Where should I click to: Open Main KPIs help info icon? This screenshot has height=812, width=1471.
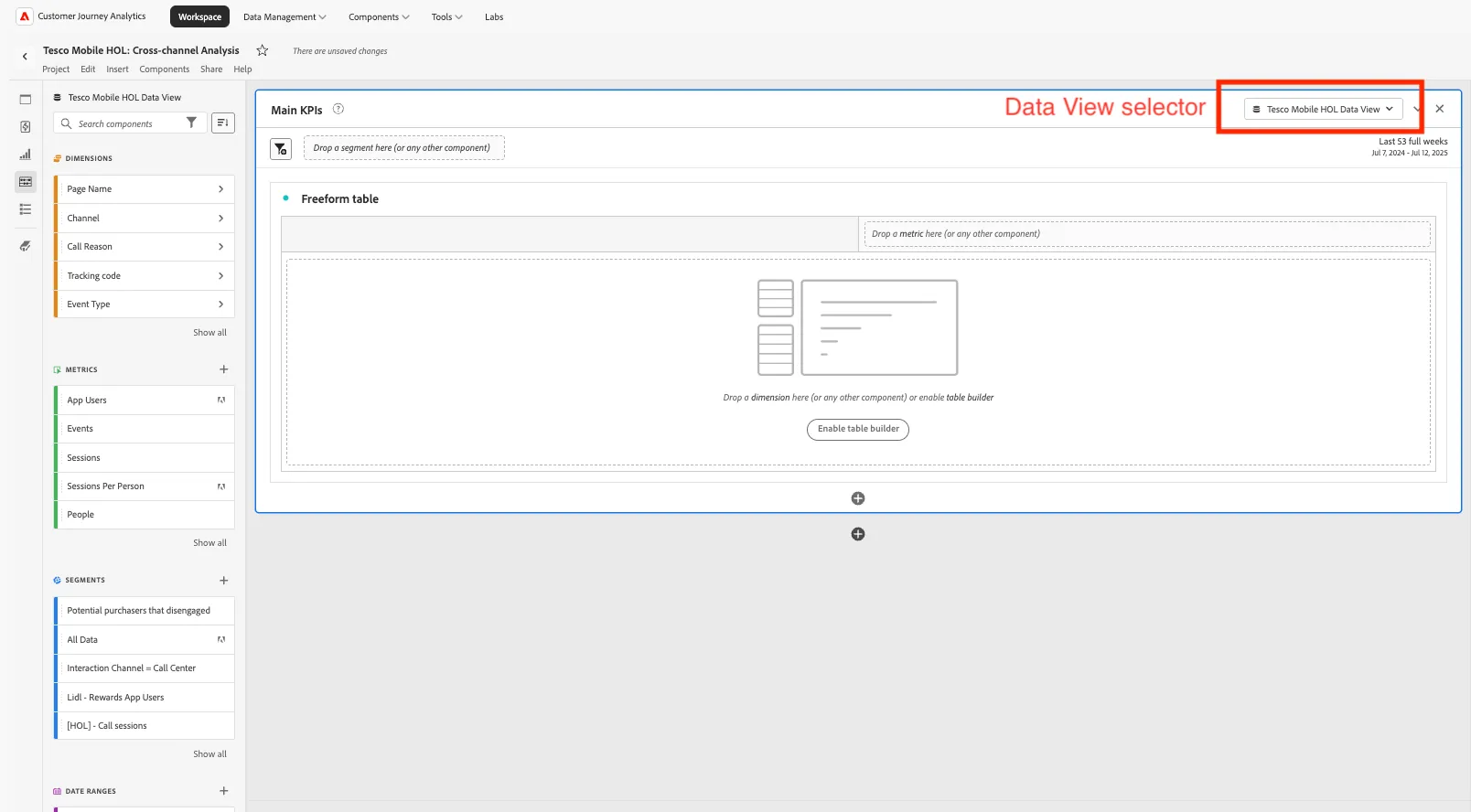click(x=338, y=109)
